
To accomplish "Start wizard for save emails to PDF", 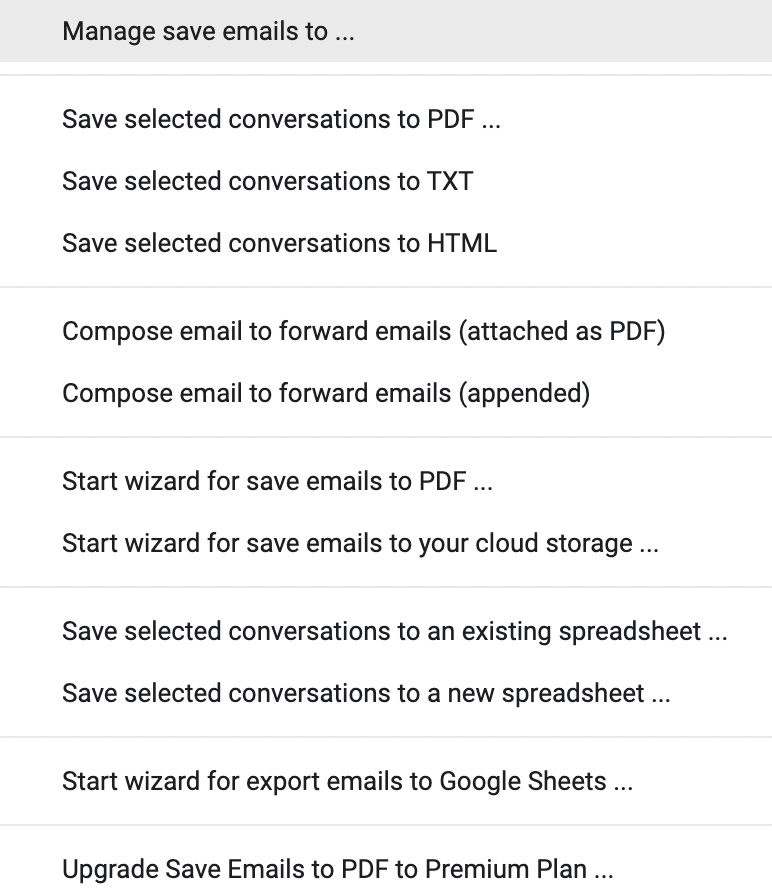I will [277, 481].
